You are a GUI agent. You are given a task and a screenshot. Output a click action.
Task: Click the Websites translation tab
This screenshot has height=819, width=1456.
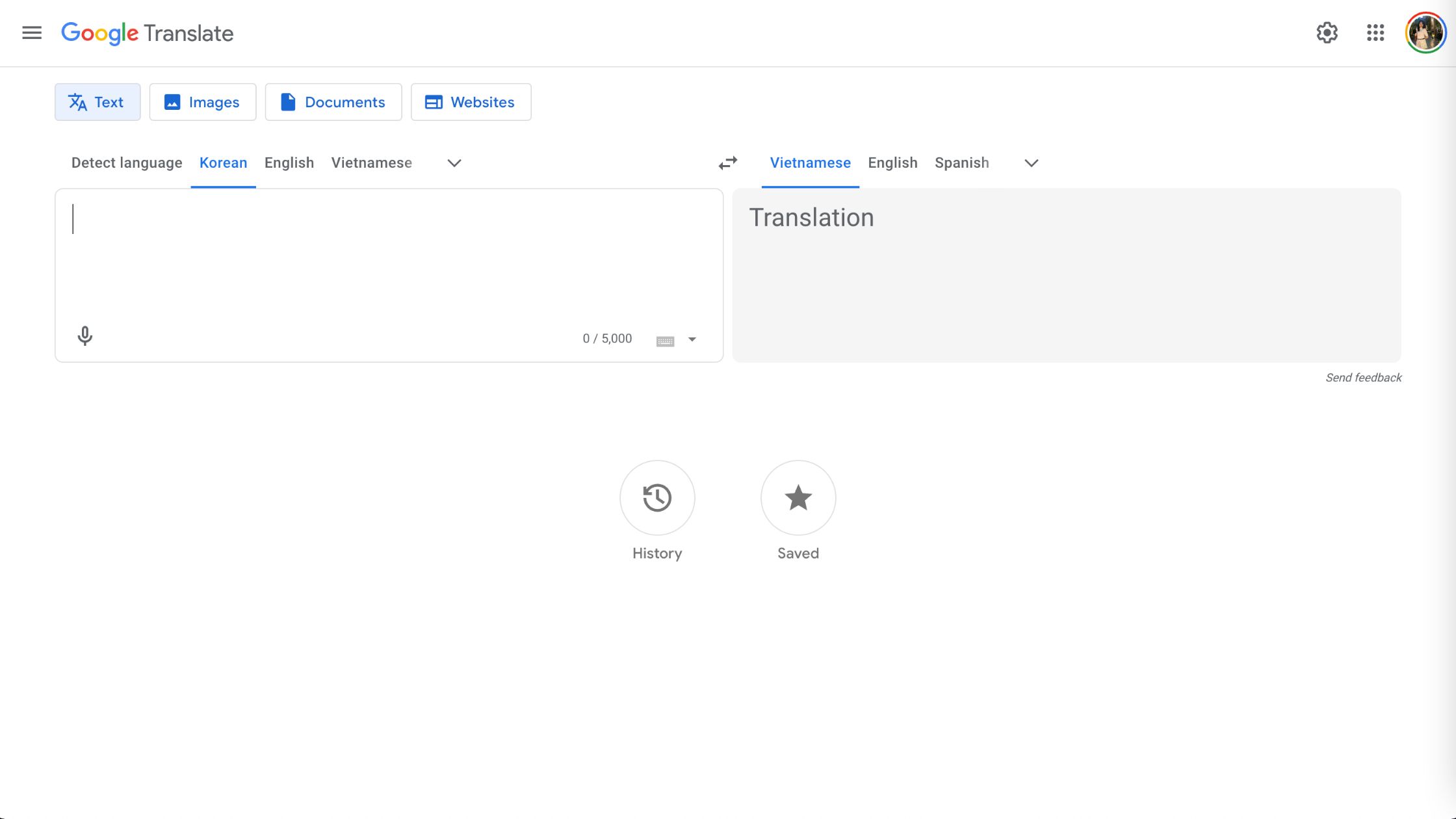(471, 102)
